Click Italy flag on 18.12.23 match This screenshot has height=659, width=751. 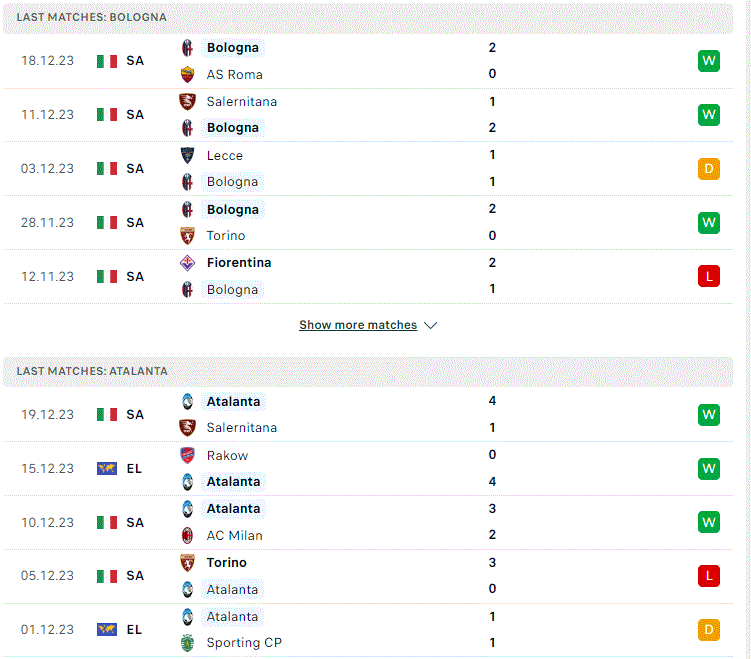(x=107, y=61)
